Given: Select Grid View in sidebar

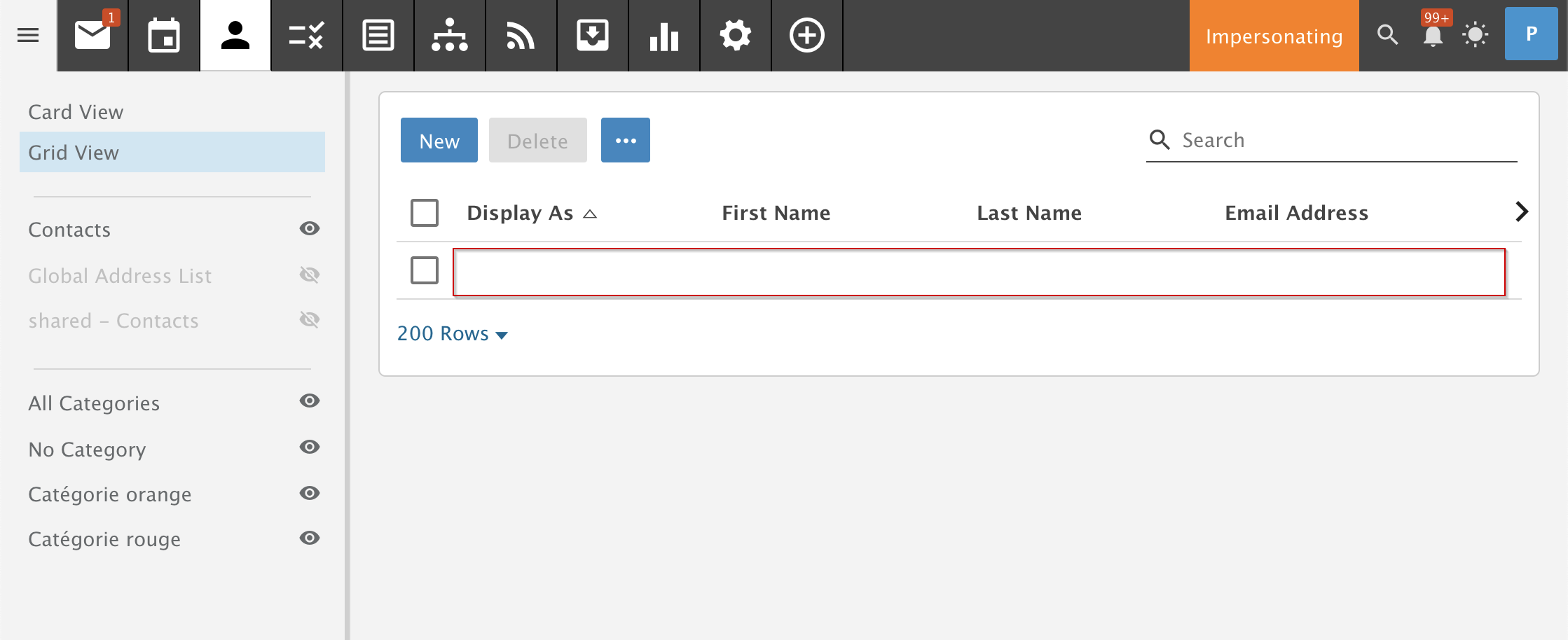Looking at the screenshot, I should coord(74,153).
